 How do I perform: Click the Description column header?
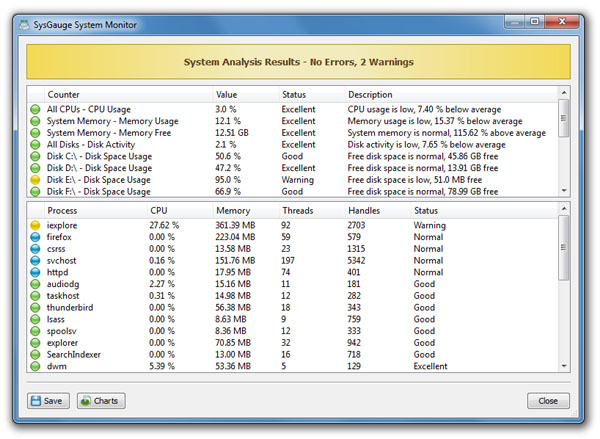tap(452, 95)
